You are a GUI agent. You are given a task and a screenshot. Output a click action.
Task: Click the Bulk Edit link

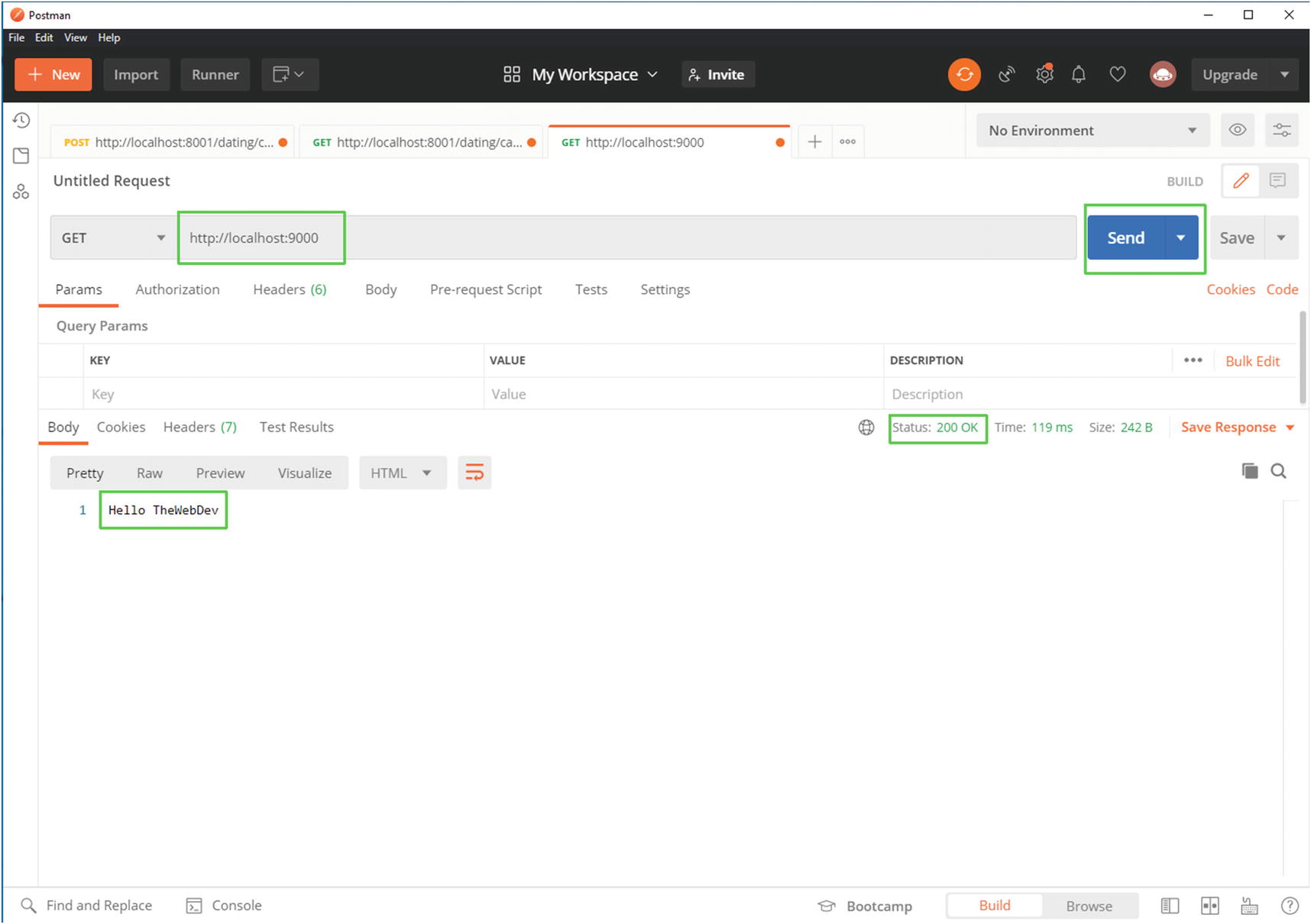click(x=1252, y=361)
